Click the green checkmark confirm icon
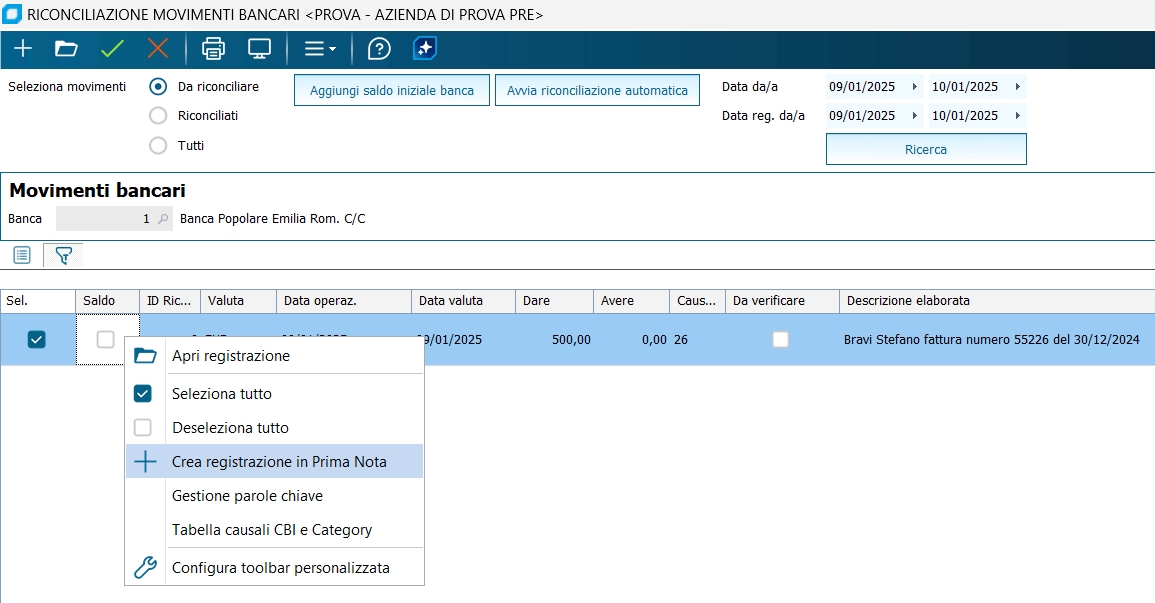The width and height of the screenshot is (1155, 603). coord(112,48)
